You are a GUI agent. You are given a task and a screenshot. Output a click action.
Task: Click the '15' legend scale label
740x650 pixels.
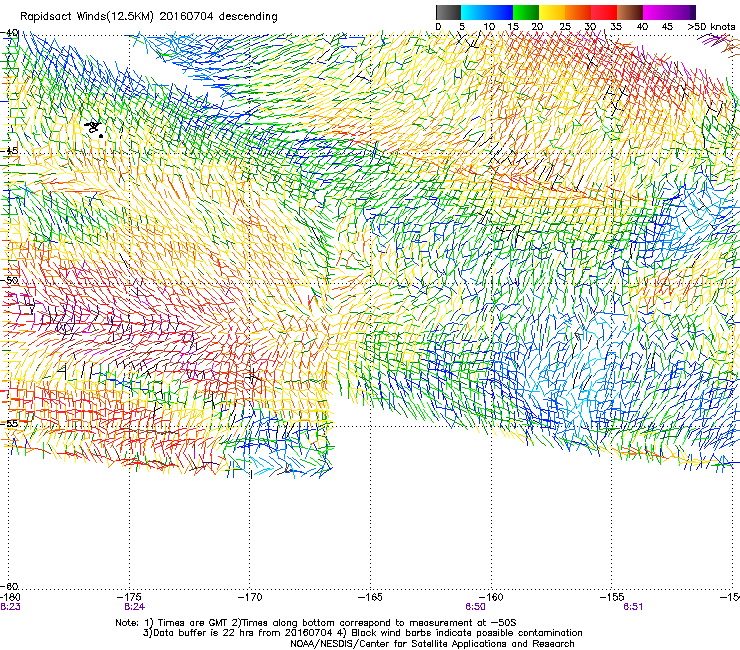[513, 27]
